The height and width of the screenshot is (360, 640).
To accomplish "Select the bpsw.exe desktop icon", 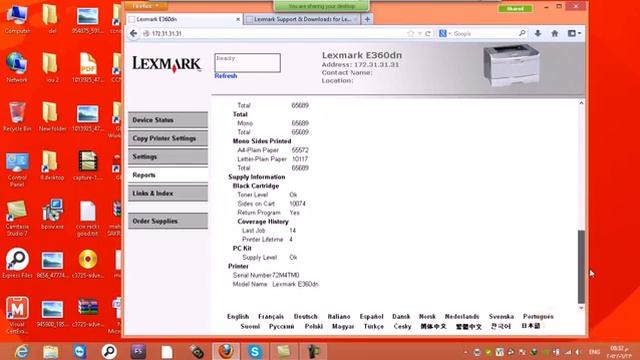I will point(52,215).
